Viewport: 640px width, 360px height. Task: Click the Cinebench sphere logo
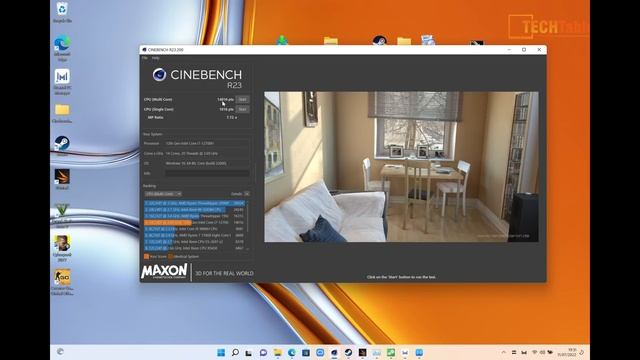click(x=159, y=75)
